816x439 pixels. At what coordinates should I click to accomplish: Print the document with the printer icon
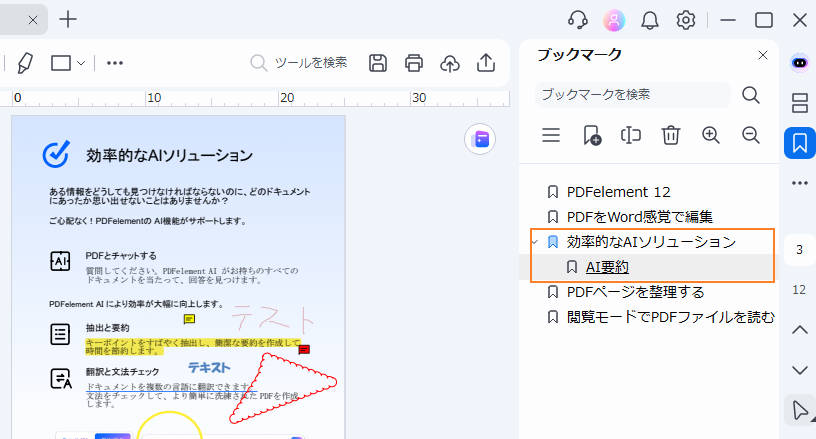tap(414, 63)
